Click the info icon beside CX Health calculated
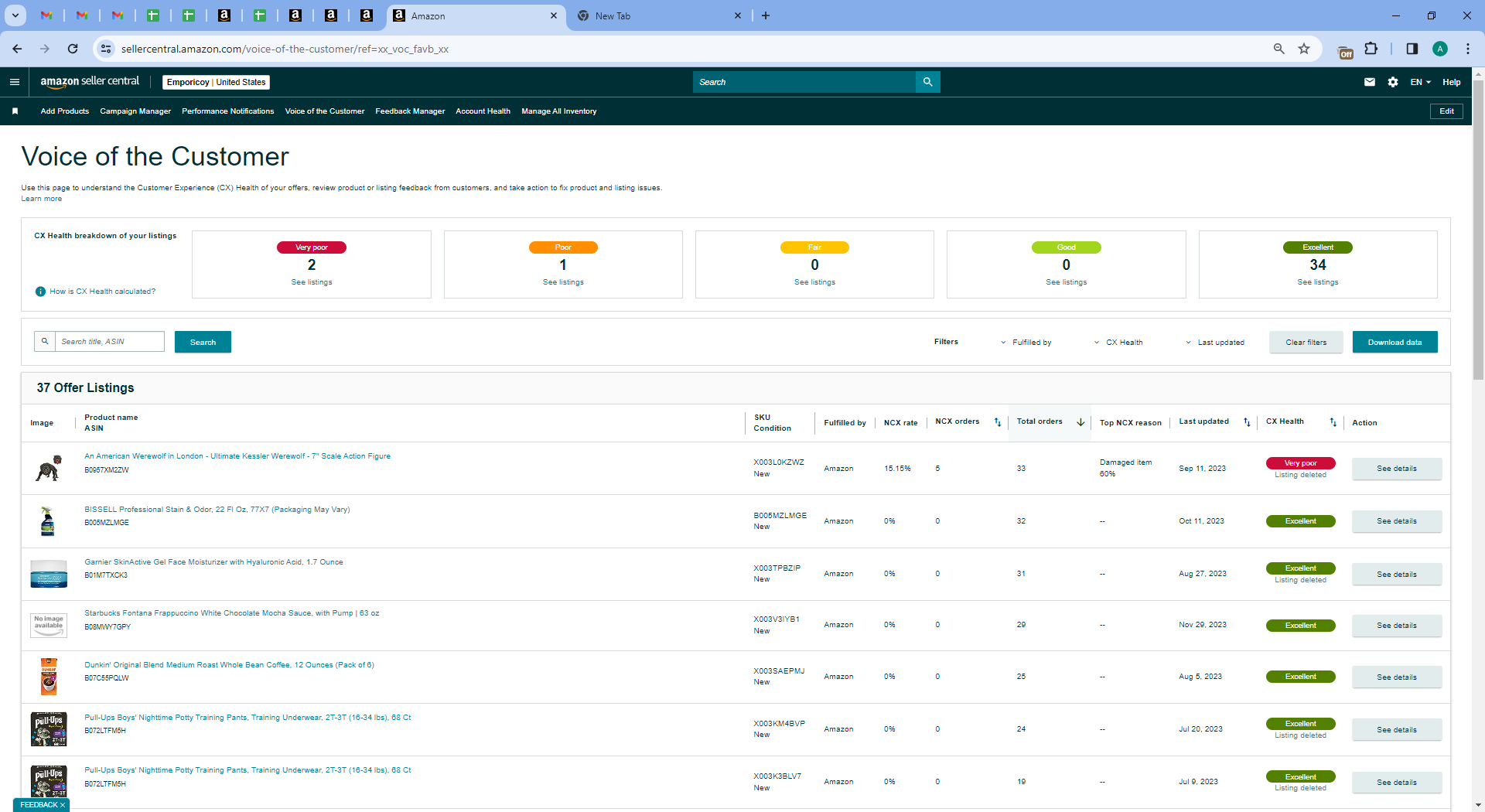 (x=40, y=292)
